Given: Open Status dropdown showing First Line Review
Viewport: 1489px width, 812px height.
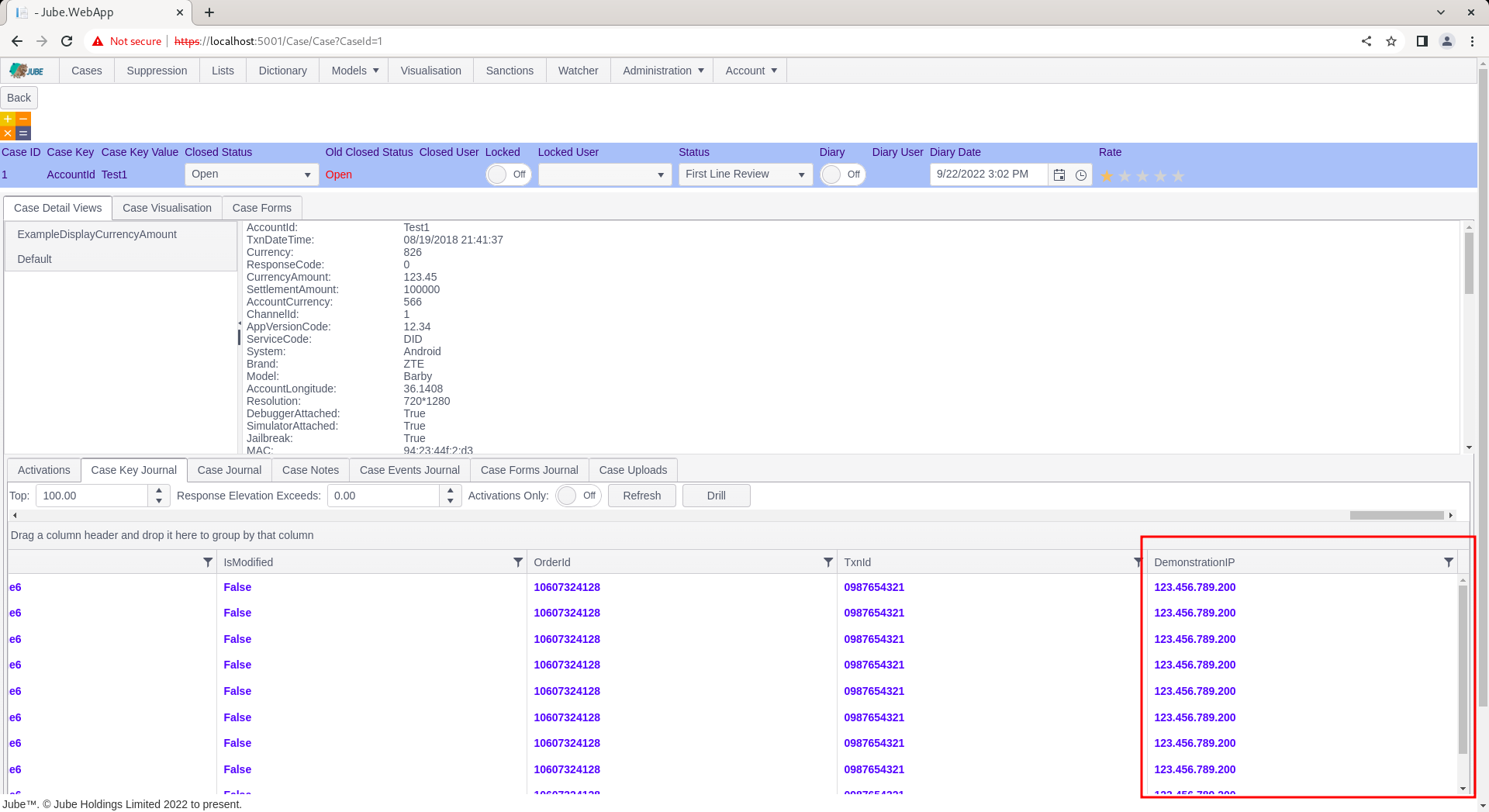Looking at the screenshot, I should pos(745,174).
